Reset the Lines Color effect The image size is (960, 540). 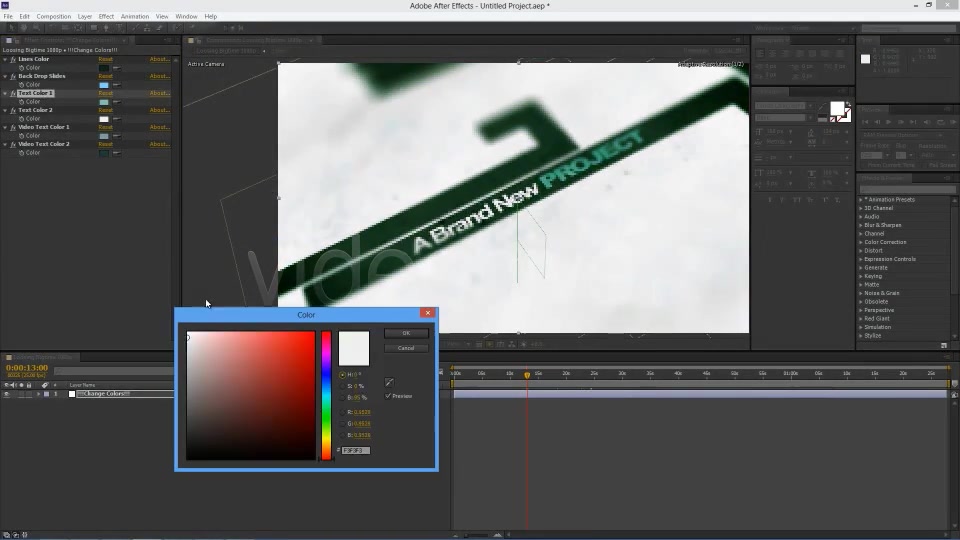point(105,59)
